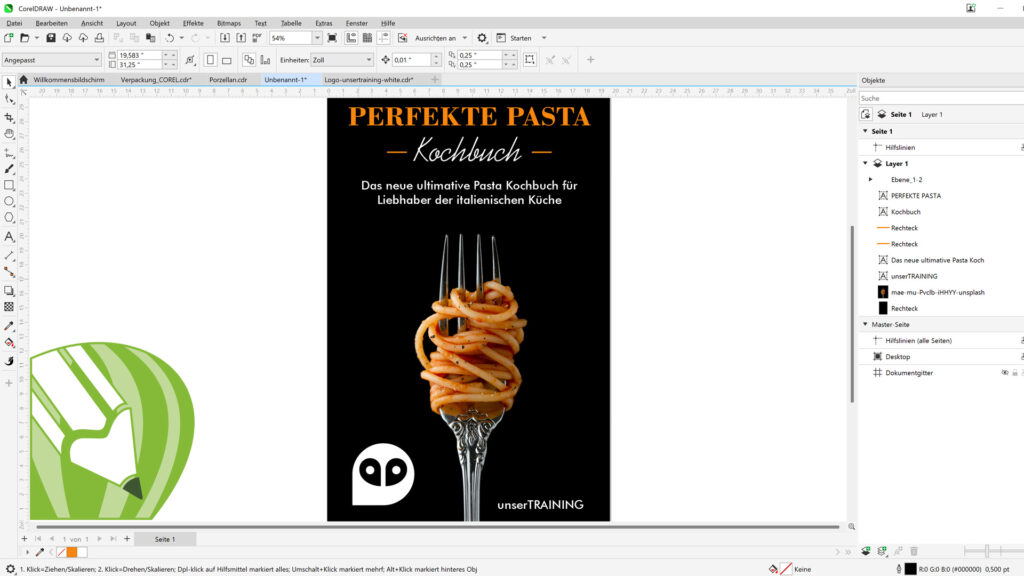Open the zoom level dropdown showing 54%
The height and width of the screenshot is (576, 1024).
317,38
